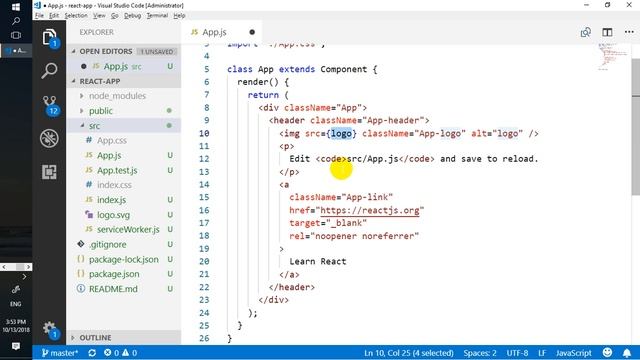Select App.js under Open Editors
Image resolution: width=640 pixels, height=360 pixels.
coord(124,66)
